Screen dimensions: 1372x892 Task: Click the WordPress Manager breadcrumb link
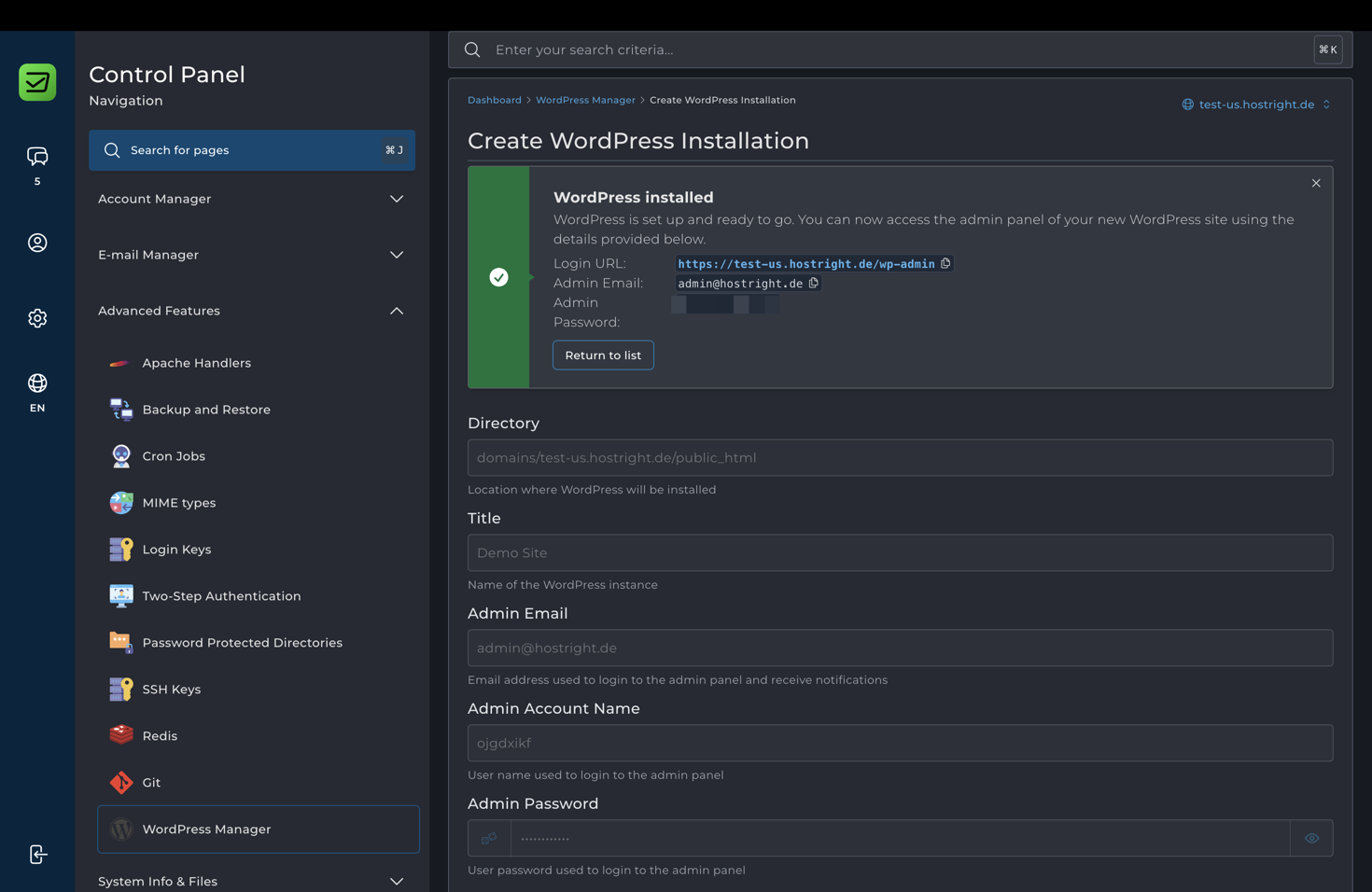(585, 100)
